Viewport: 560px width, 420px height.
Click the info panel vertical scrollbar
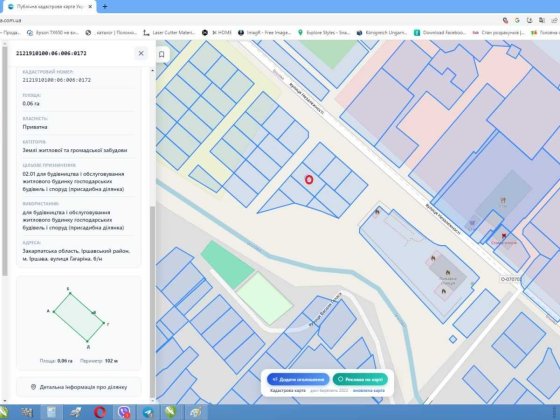pyautogui.click(x=152, y=302)
